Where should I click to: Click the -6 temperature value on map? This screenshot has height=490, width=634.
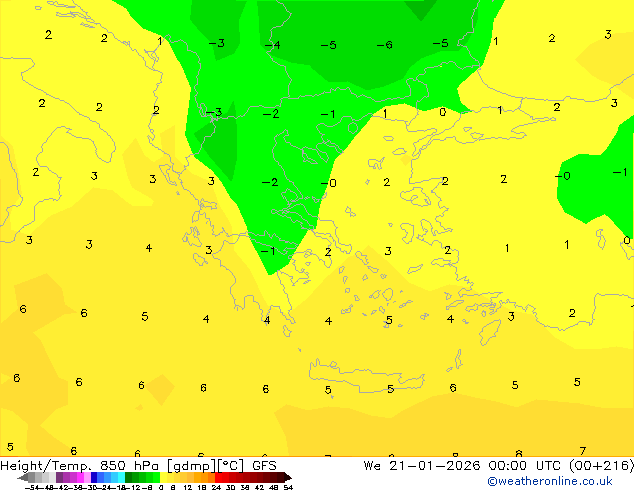(385, 44)
